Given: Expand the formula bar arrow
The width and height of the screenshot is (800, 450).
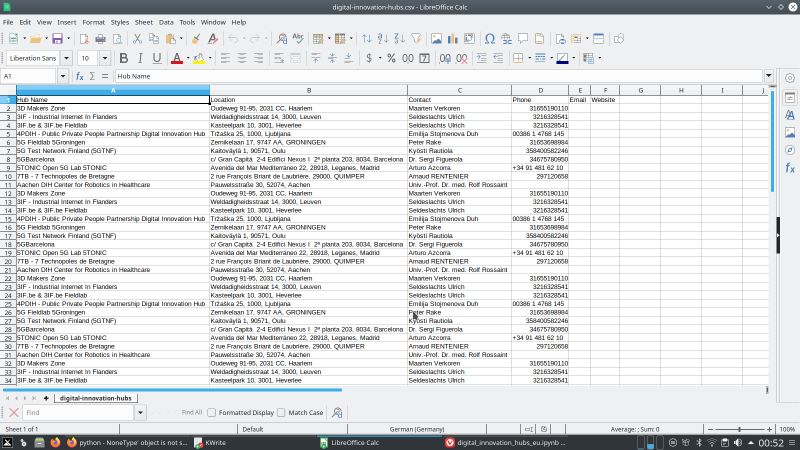Looking at the screenshot, I should [768, 76].
